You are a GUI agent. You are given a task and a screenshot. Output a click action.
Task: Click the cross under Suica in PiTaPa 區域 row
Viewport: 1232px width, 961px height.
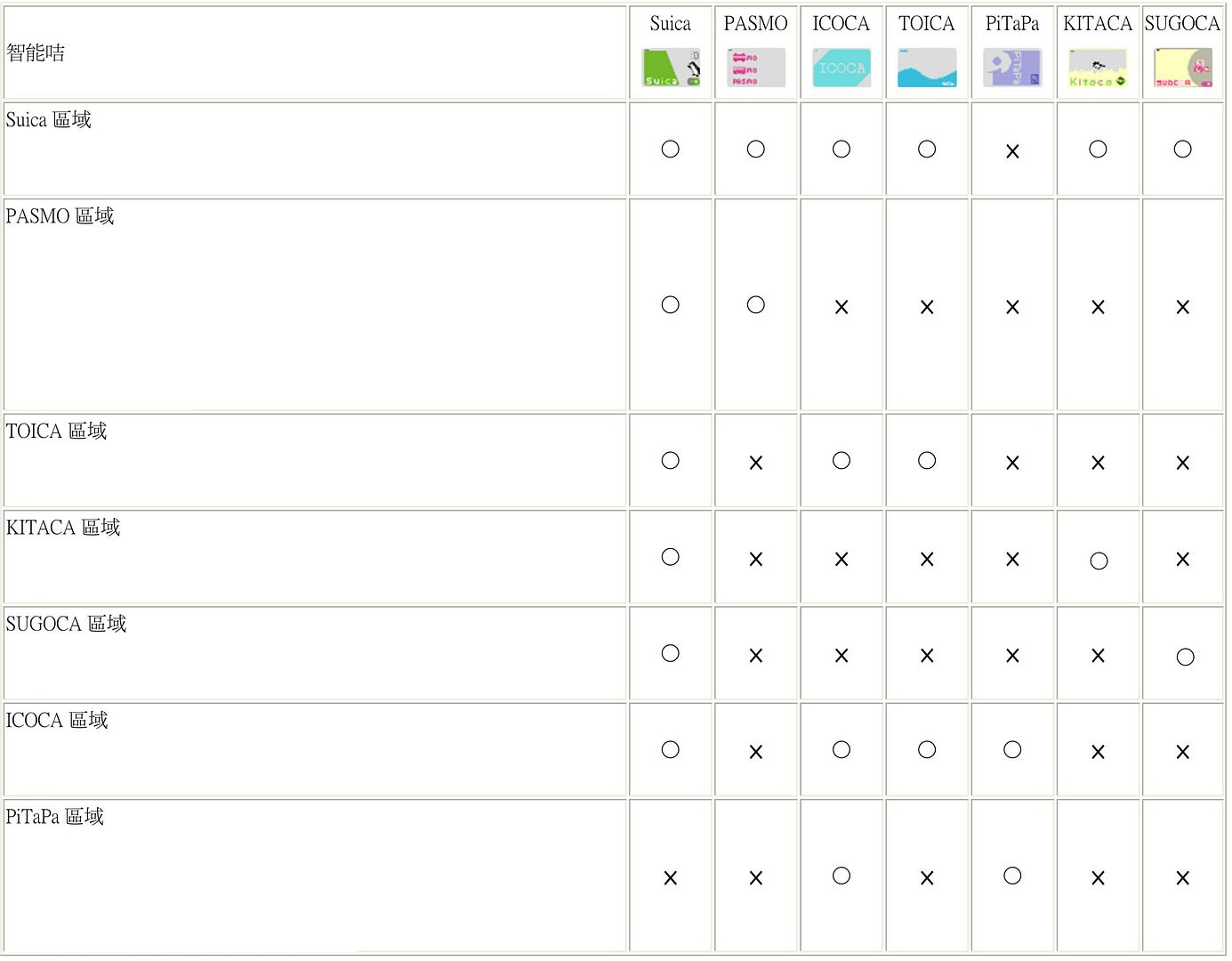(x=671, y=878)
